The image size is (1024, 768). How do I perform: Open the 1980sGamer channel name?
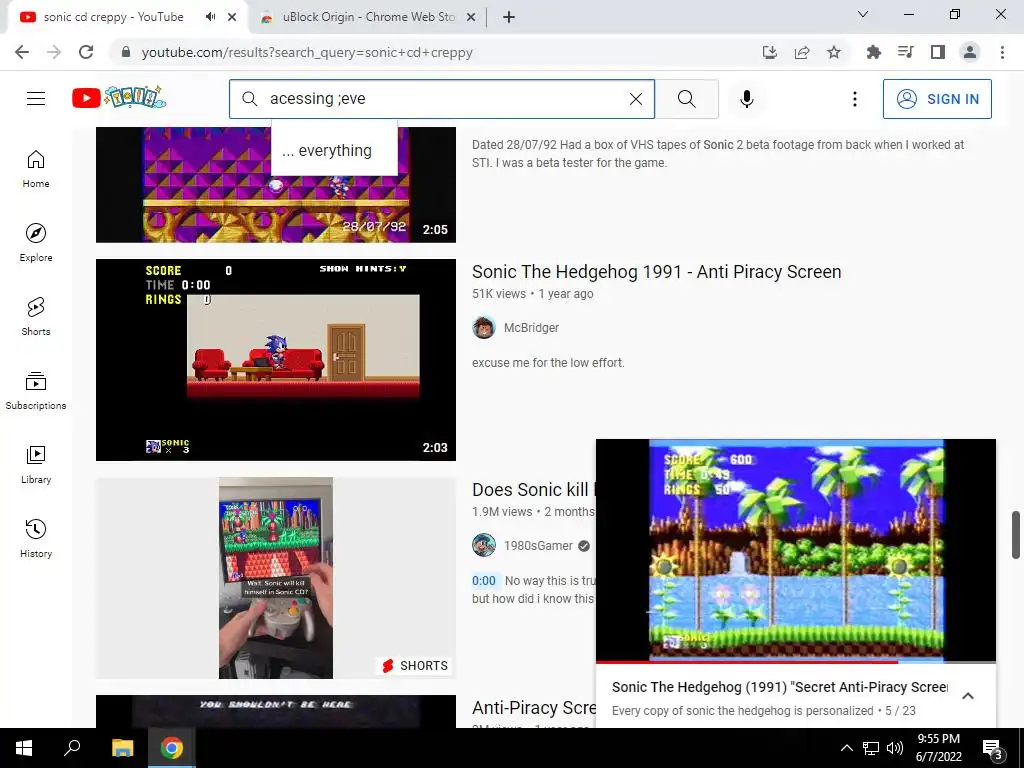point(538,546)
